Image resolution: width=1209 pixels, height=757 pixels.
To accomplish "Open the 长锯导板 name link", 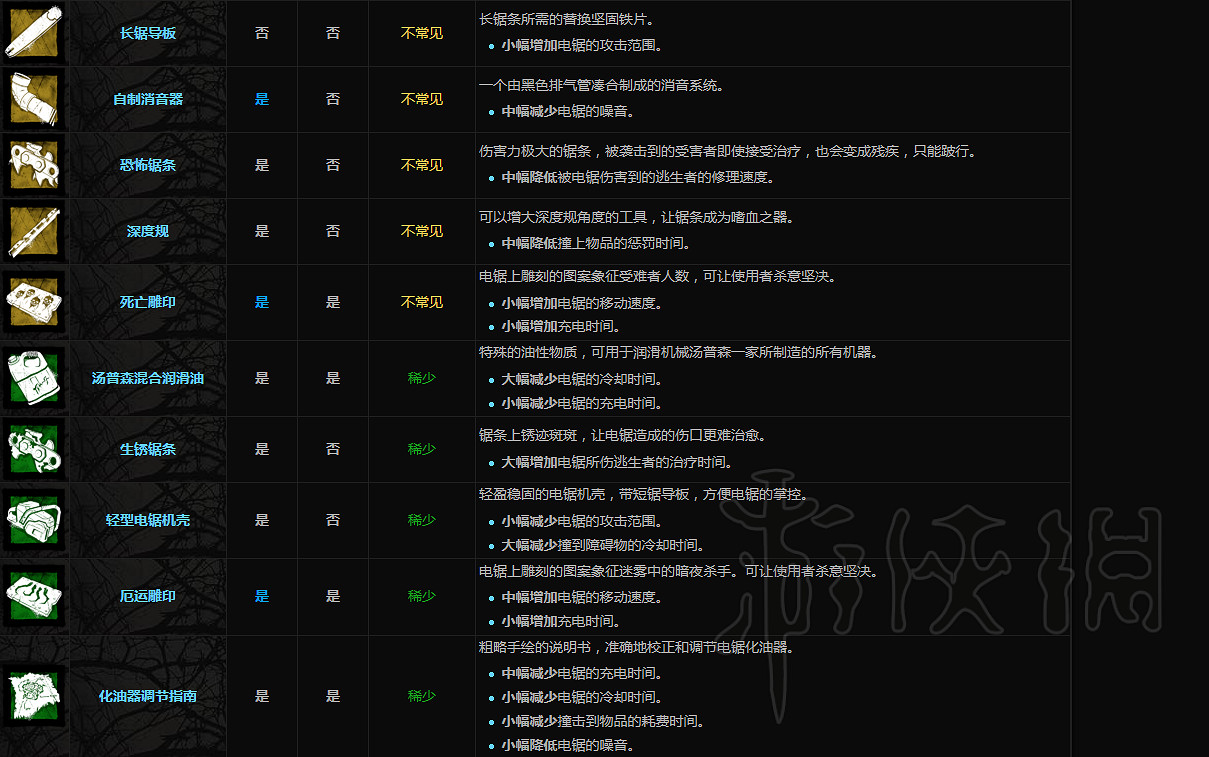I will [146, 32].
